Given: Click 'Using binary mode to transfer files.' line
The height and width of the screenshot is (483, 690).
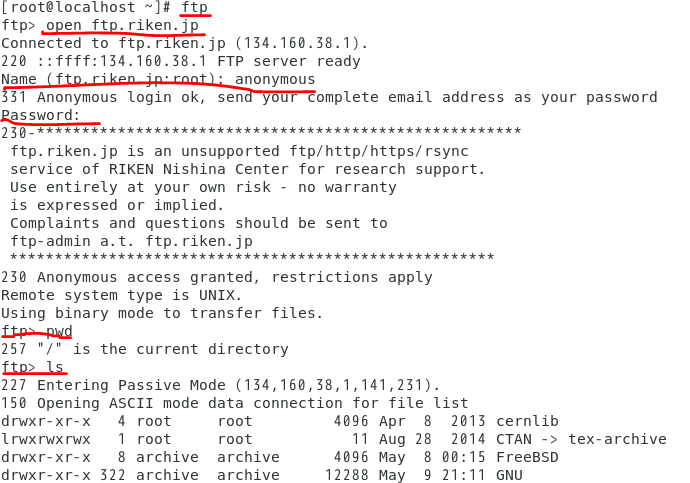Looking at the screenshot, I should coord(162,313).
